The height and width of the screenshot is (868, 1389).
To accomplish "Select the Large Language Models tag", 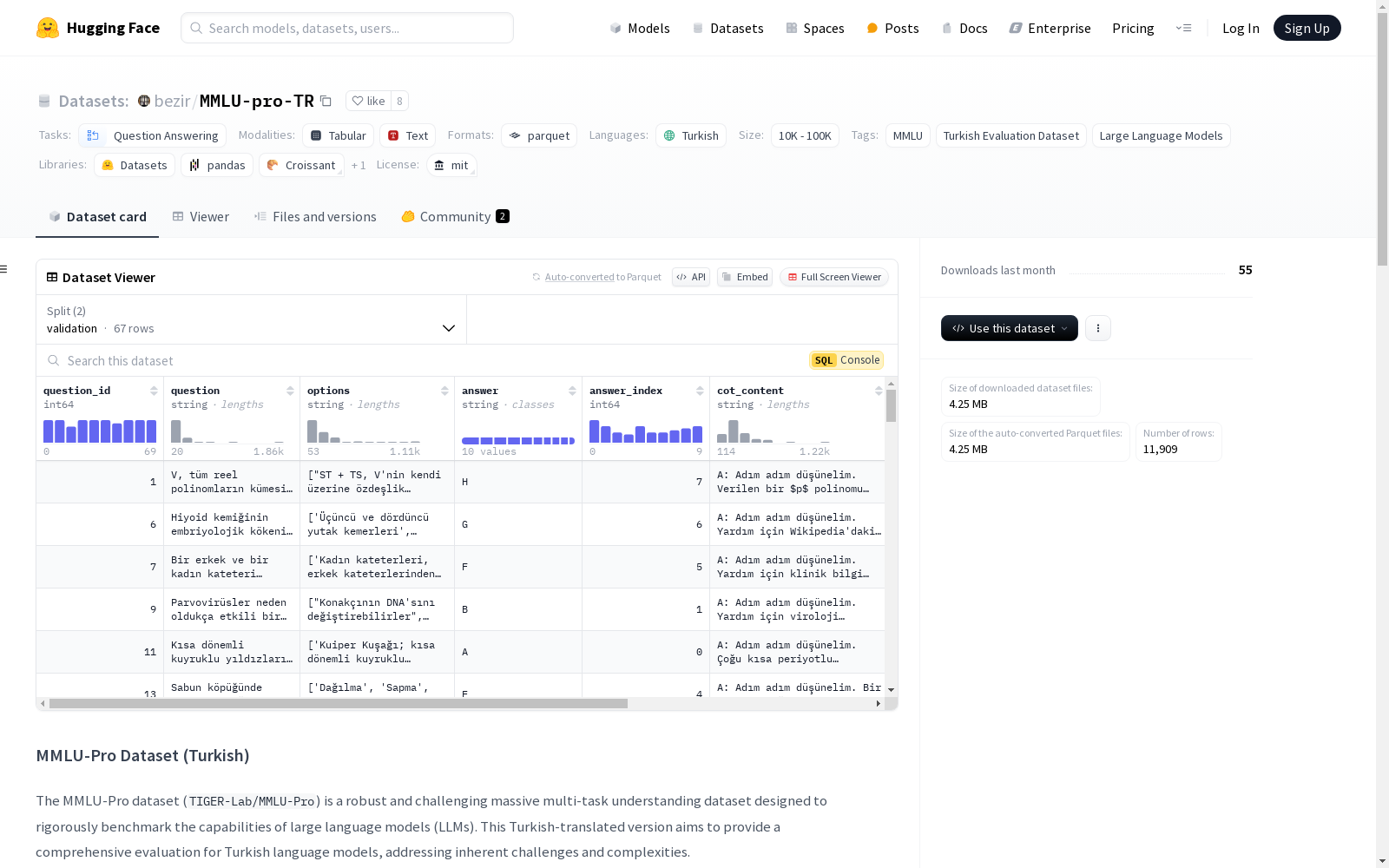I will coord(1161,135).
